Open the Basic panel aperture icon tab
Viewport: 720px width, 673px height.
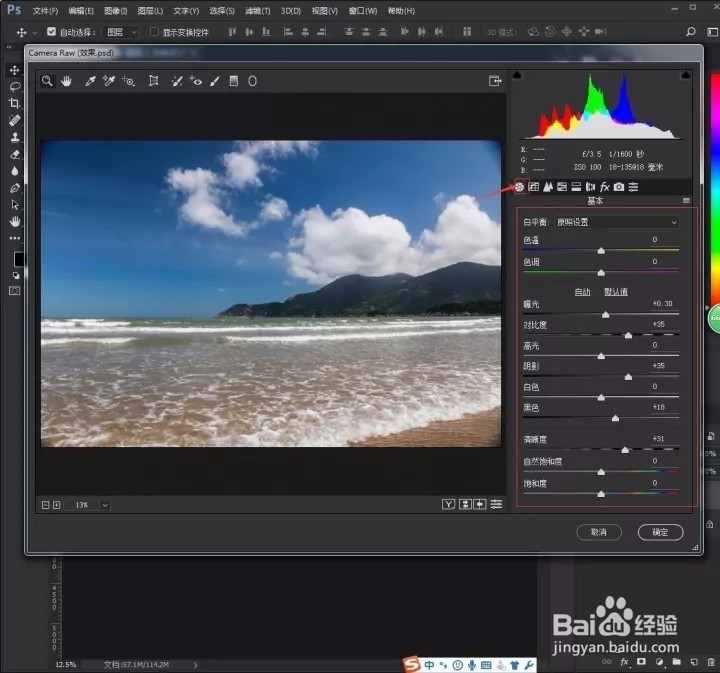point(519,187)
